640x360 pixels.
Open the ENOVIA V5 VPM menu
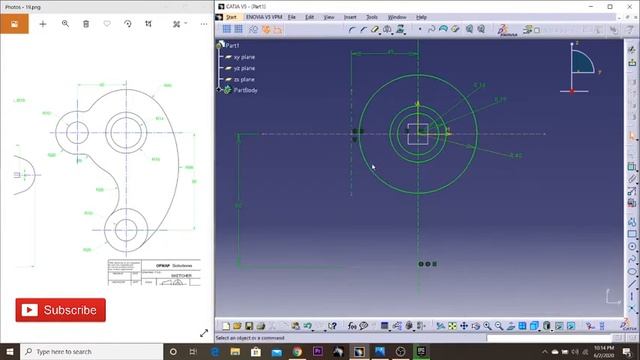click(264, 17)
